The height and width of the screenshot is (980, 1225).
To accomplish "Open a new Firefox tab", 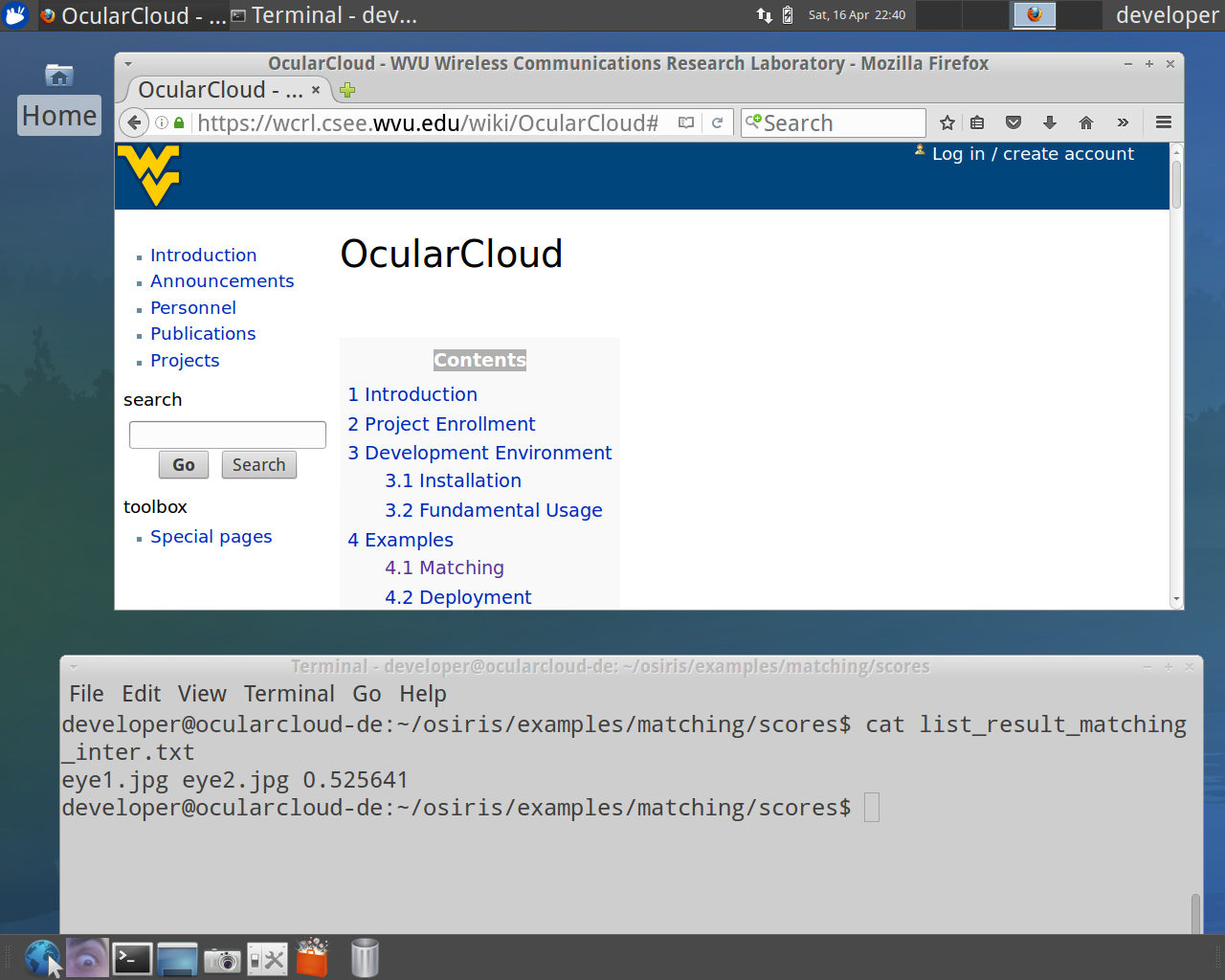I will [347, 90].
